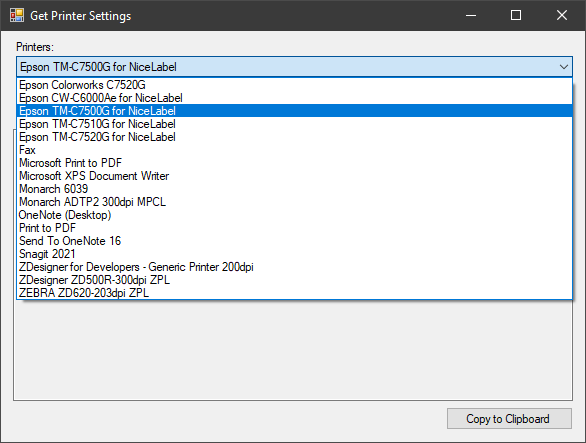Pick the Monarch 6039 printer
The image size is (586, 443).
[x=294, y=189]
